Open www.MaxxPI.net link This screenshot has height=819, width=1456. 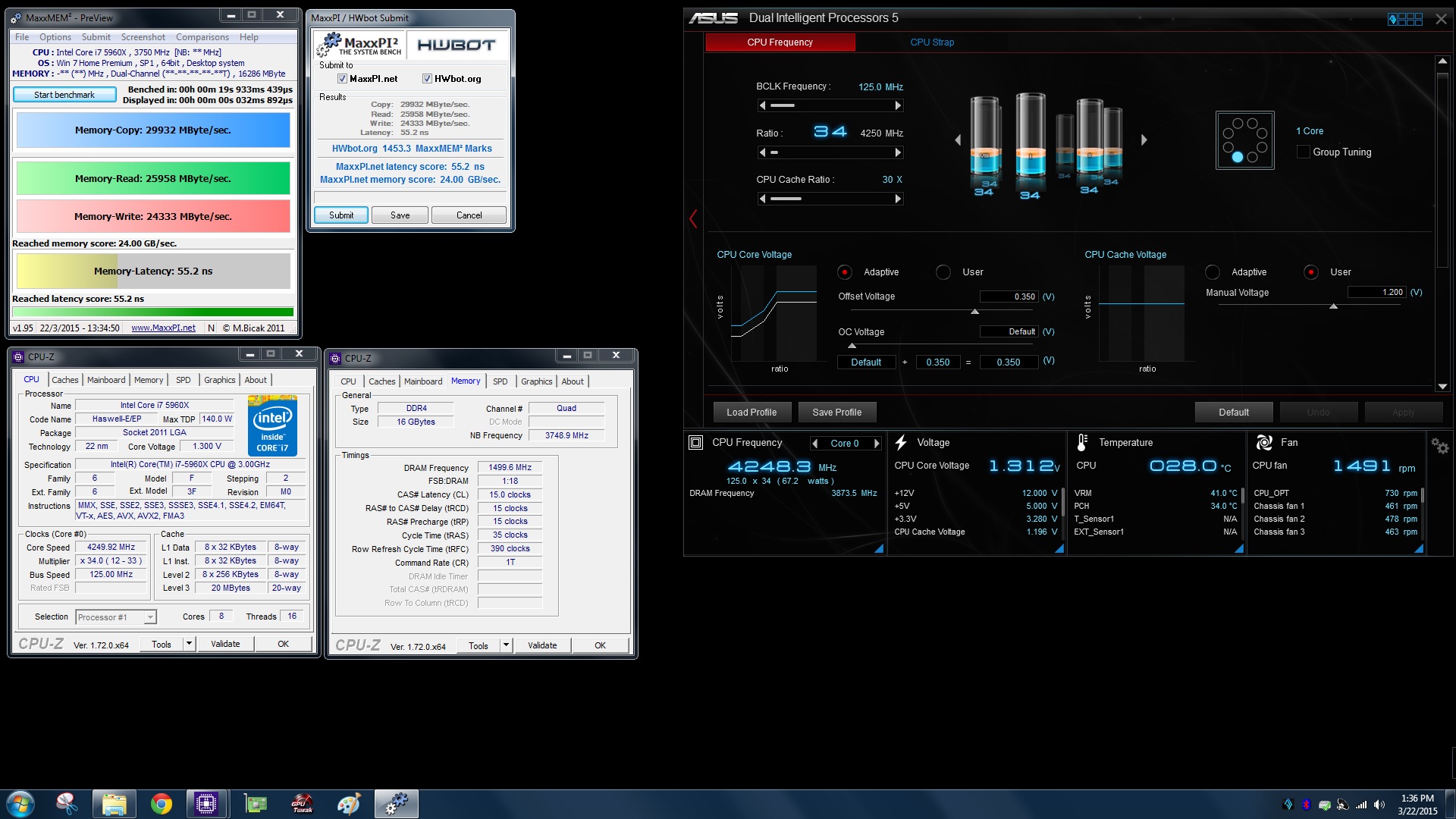pyautogui.click(x=163, y=328)
